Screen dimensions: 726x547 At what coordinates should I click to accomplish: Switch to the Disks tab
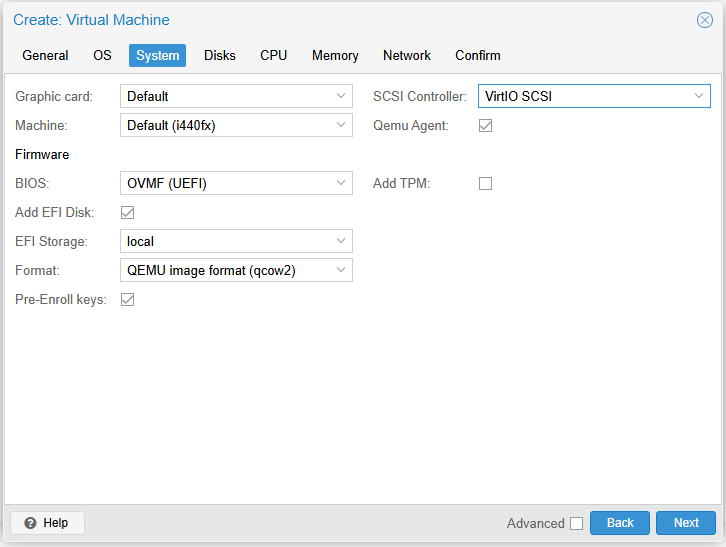[220, 56]
